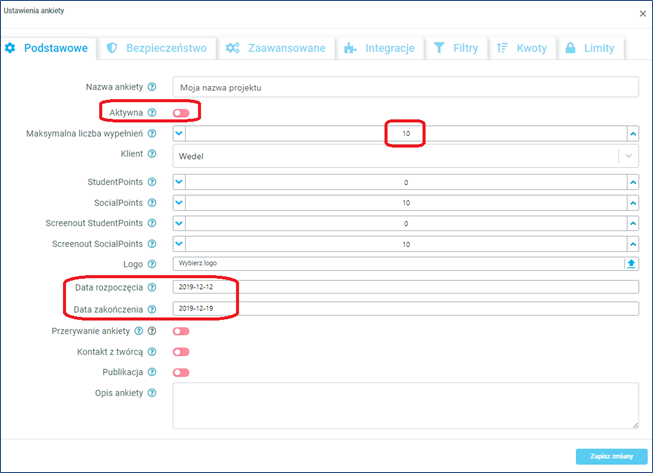The image size is (653, 473).
Task: Increase SocialPoints value with right arrow
Action: pyautogui.click(x=632, y=203)
